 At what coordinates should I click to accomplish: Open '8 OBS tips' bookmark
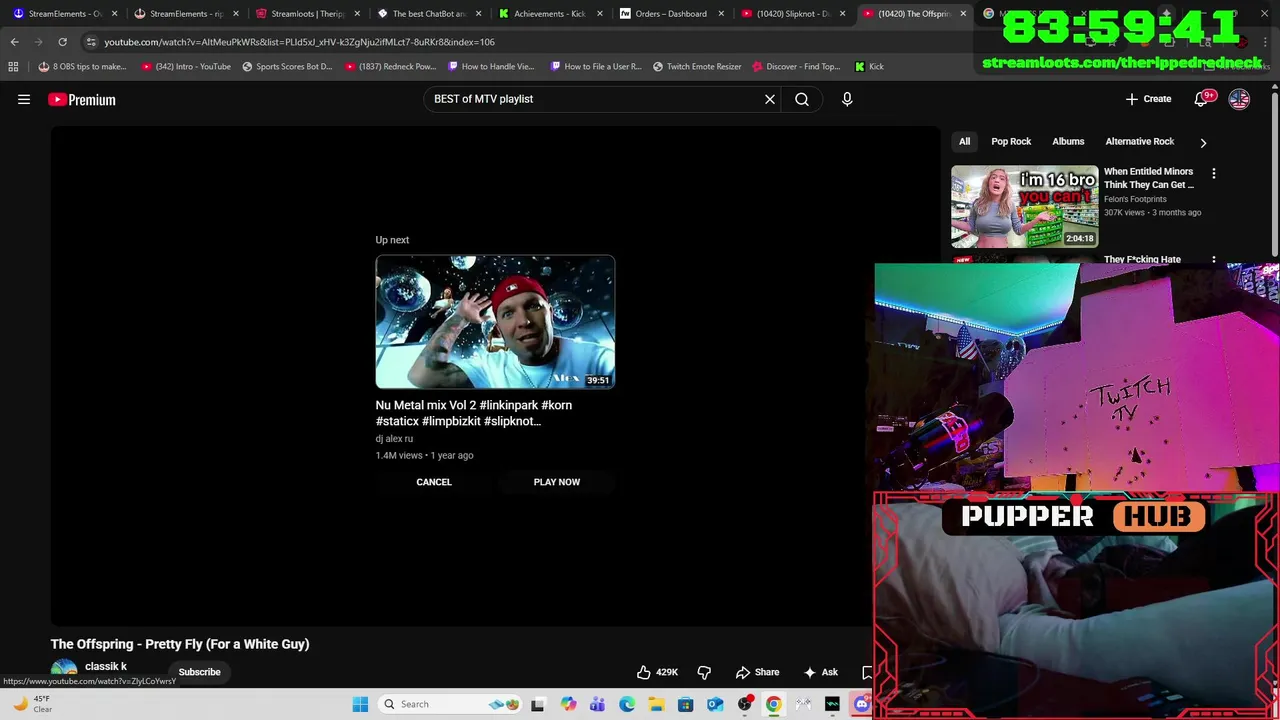click(x=82, y=66)
